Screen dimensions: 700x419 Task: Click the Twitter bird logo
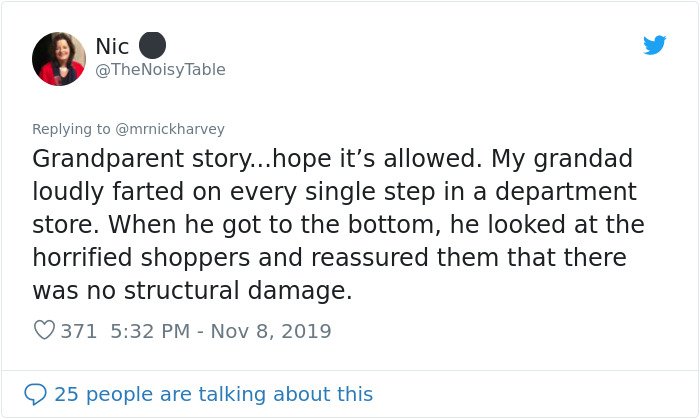[x=654, y=45]
